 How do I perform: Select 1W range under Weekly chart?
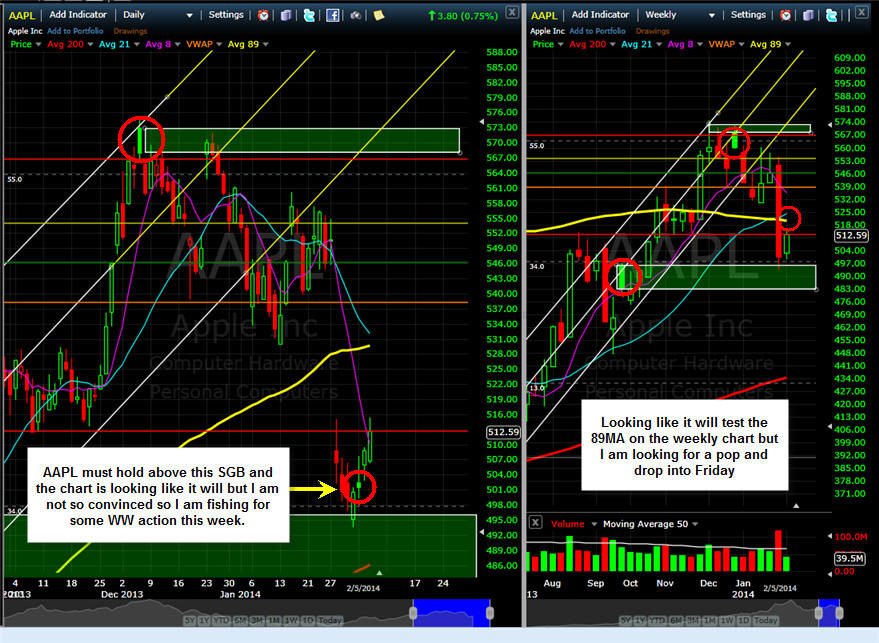click(x=727, y=621)
